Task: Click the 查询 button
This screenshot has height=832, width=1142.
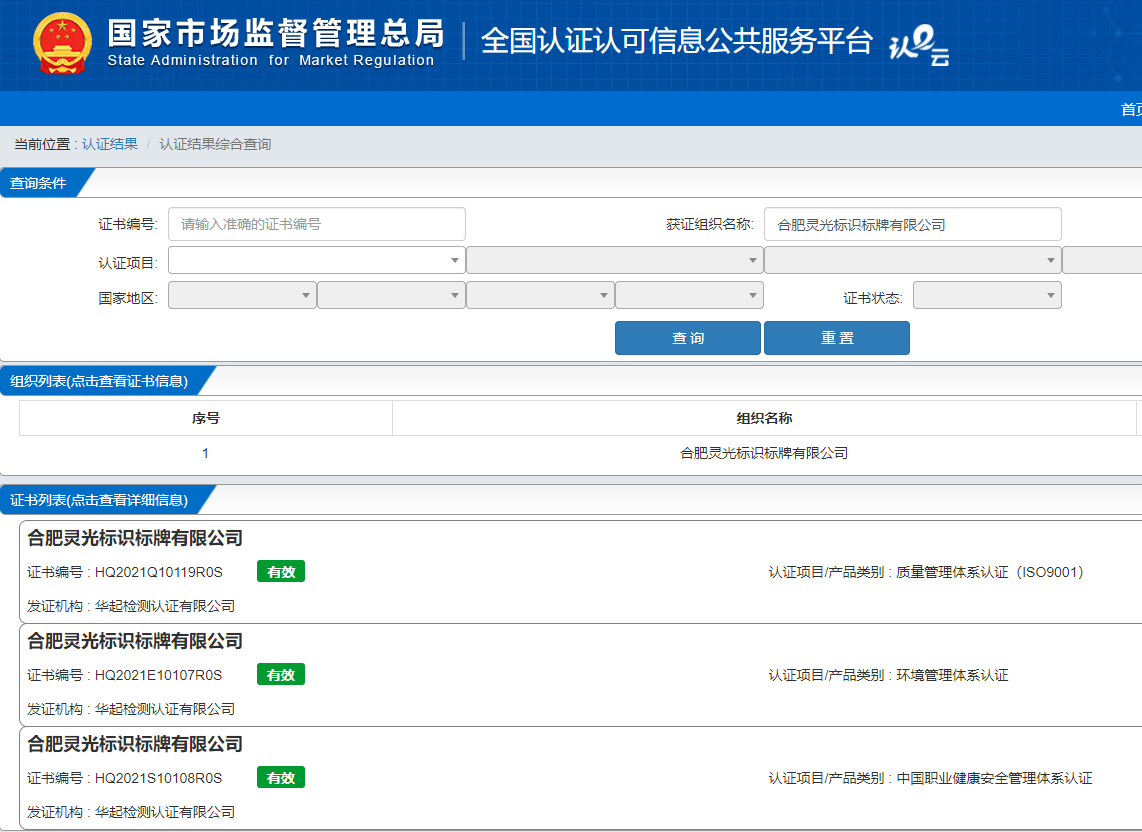Action: (x=688, y=338)
